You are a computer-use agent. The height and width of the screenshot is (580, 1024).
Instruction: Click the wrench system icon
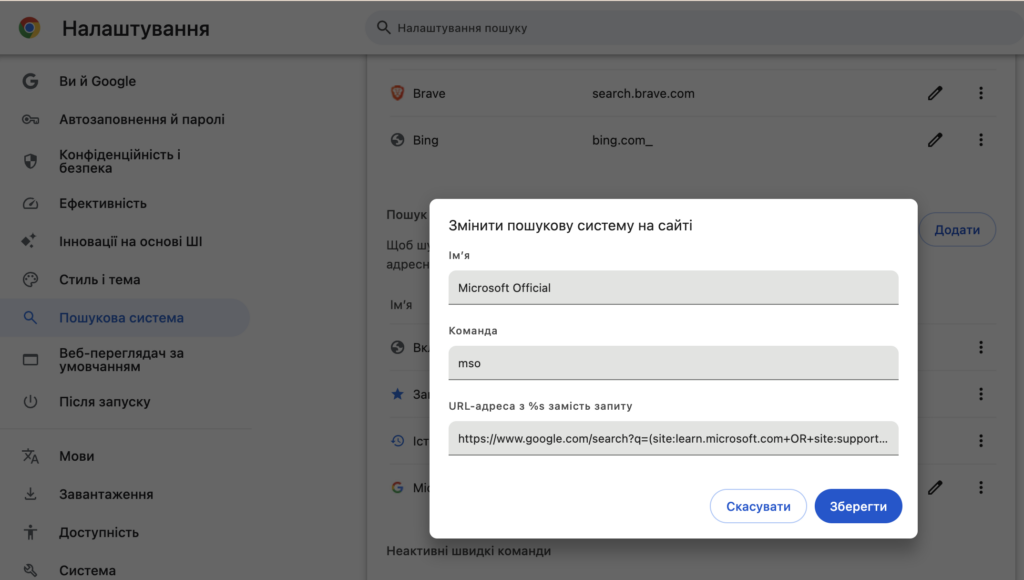tap(30, 570)
